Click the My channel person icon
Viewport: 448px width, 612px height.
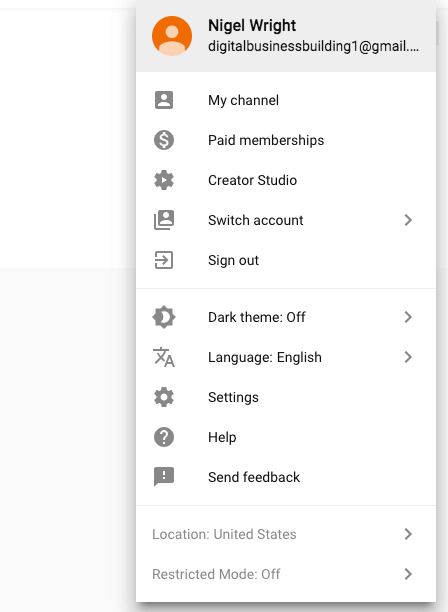pyautogui.click(x=164, y=100)
